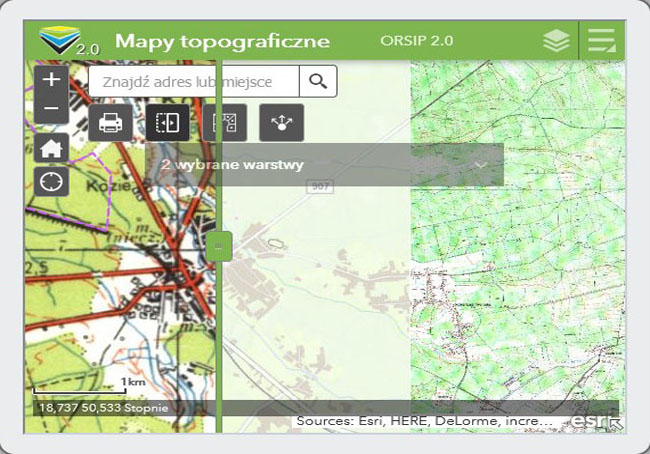Open the main hamburger menu
The width and height of the screenshot is (650, 454).
pyautogui.click(x=602, y=41)
